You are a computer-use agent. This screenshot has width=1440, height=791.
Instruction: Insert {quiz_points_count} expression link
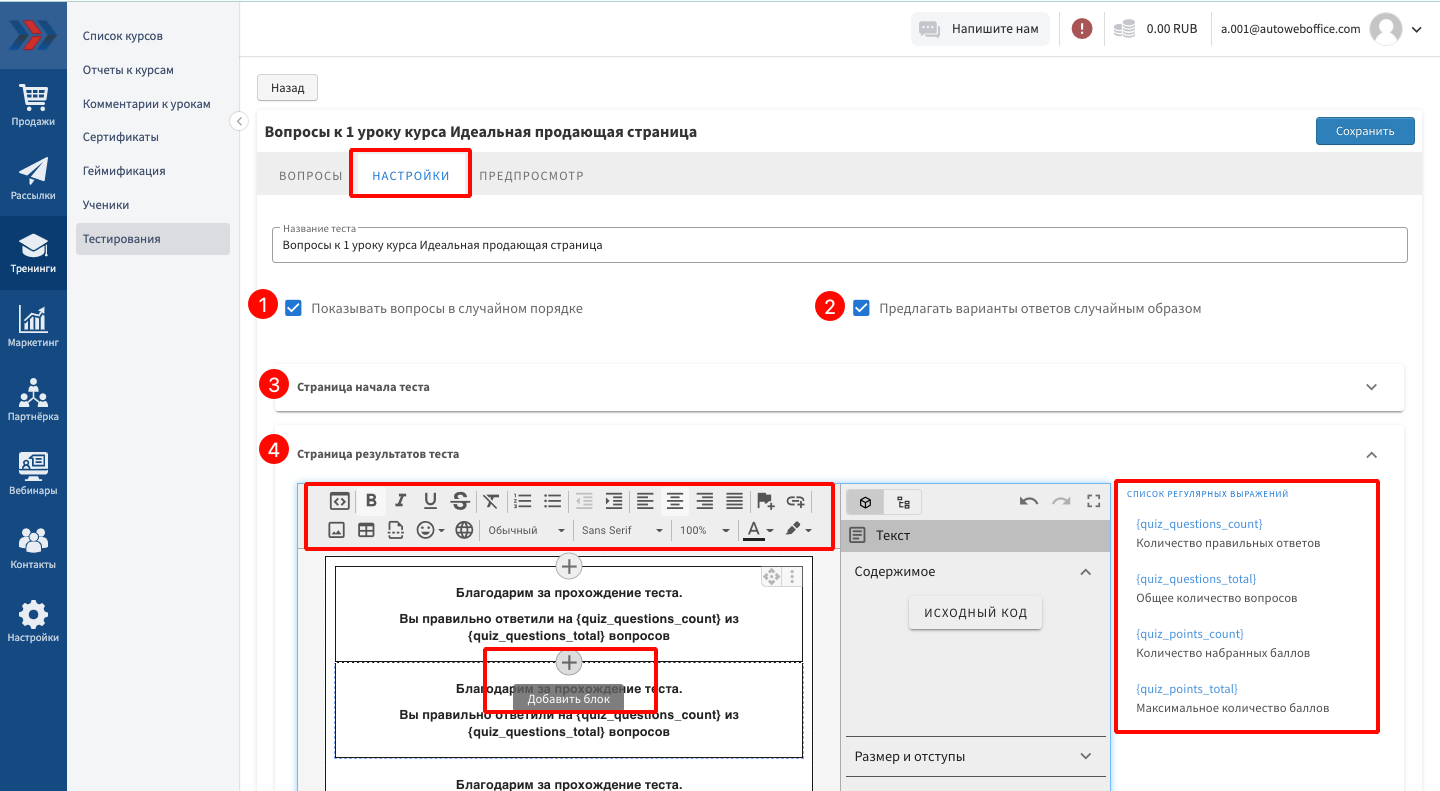[x=1189, y=634]
